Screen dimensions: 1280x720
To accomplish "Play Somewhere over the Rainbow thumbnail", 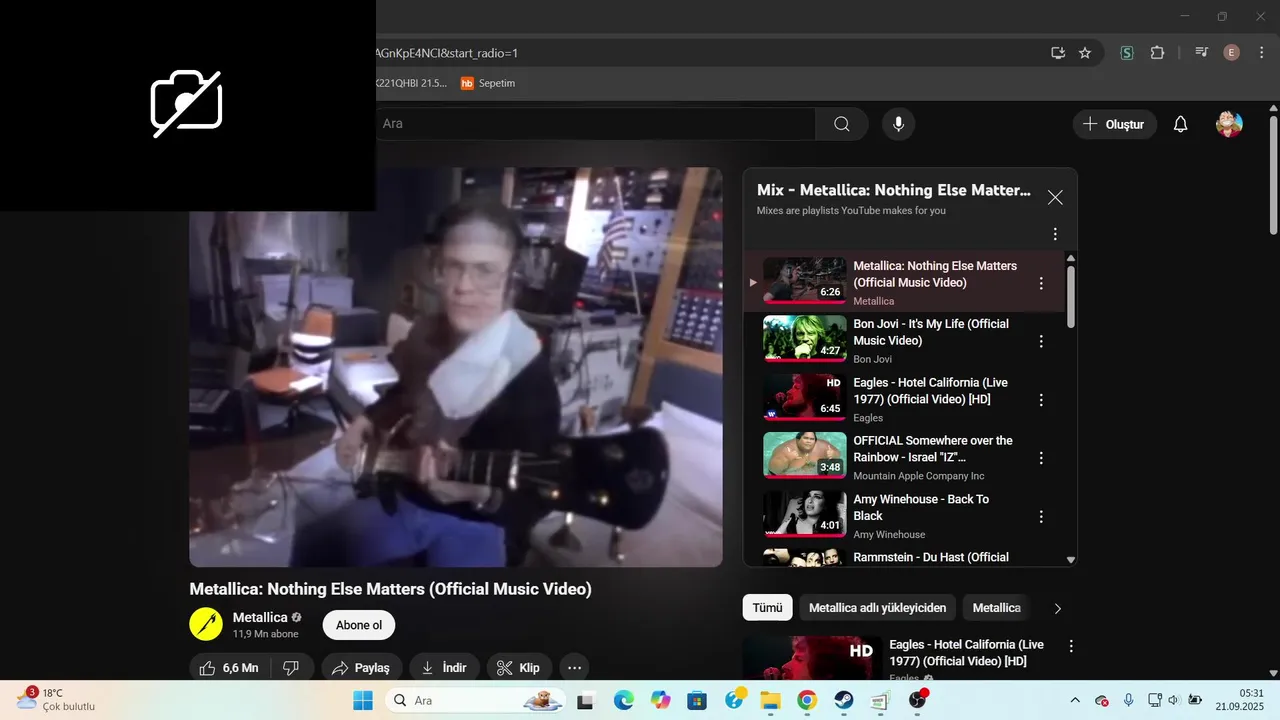I will point(804,455).
